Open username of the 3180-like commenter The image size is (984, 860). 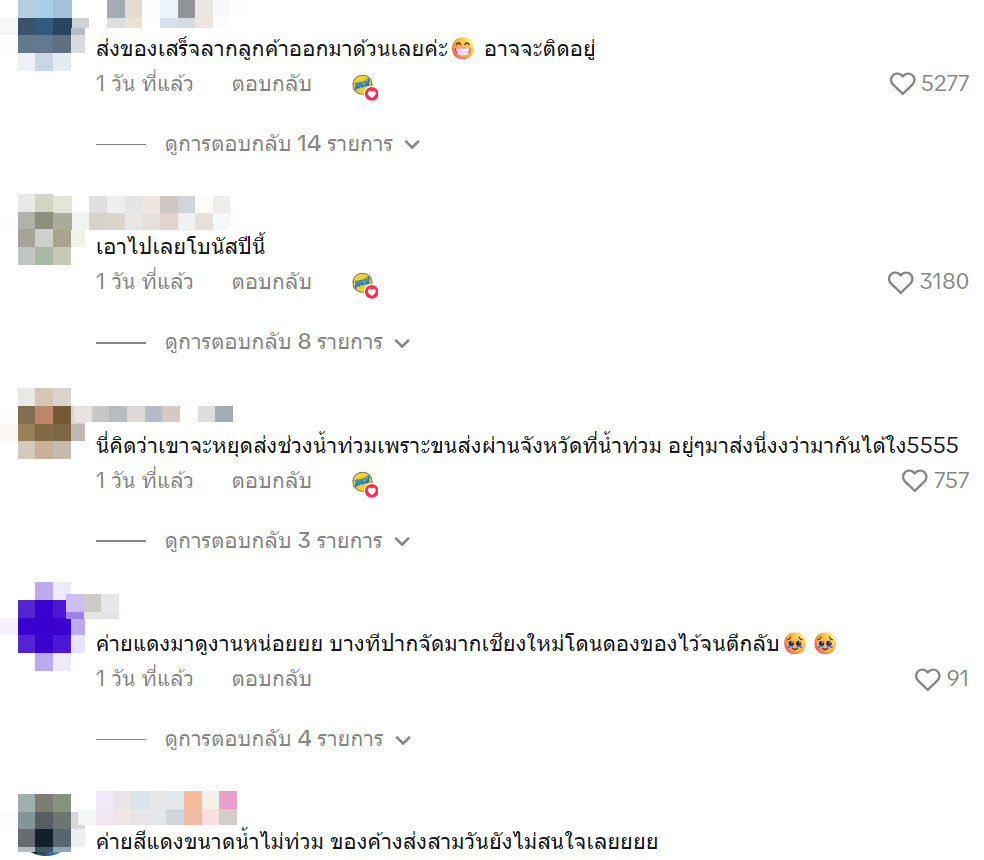[159, 213]
